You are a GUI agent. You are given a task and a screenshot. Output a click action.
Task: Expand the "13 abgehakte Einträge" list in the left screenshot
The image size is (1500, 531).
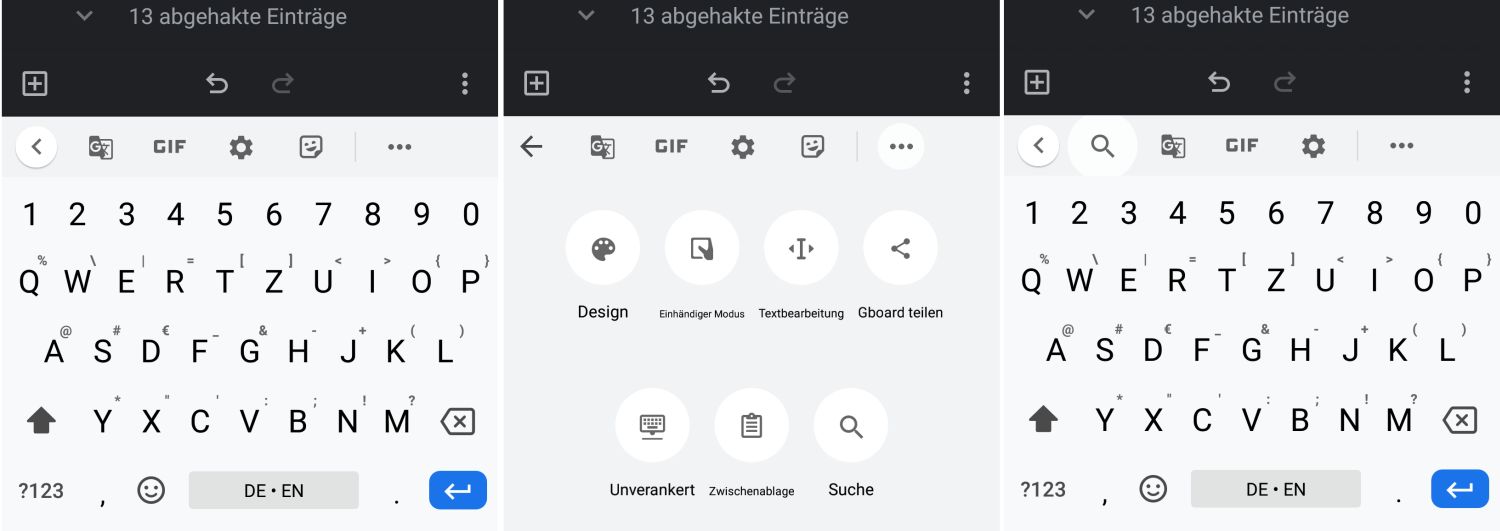click(85, 16)
